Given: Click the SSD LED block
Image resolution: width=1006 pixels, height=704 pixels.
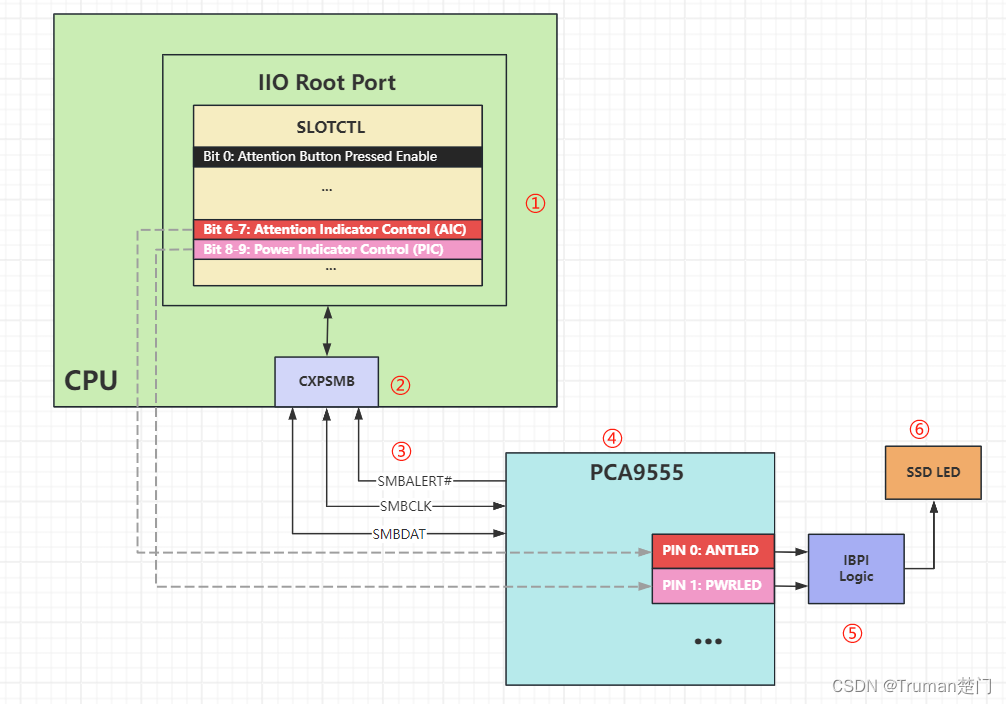Looking at the screenshot, I should [932, 472].
